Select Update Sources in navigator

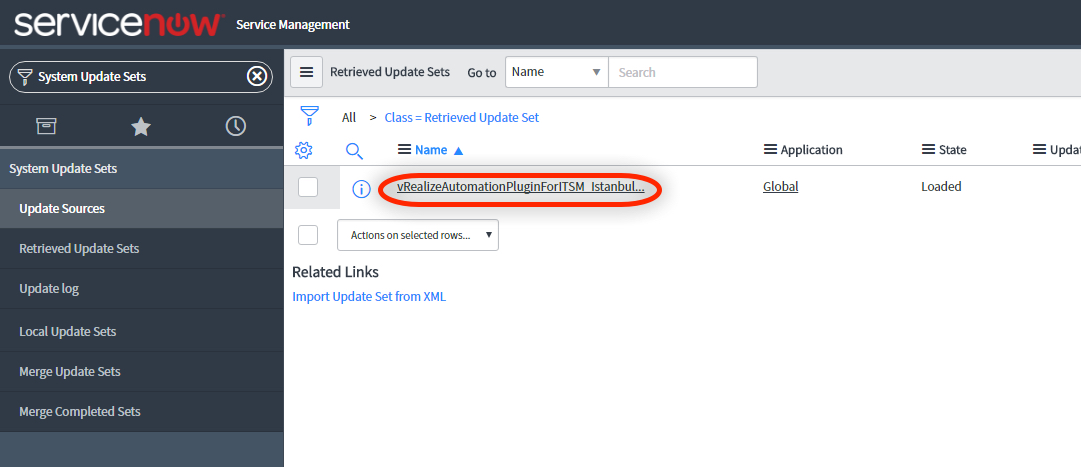(x=62, y=209)
